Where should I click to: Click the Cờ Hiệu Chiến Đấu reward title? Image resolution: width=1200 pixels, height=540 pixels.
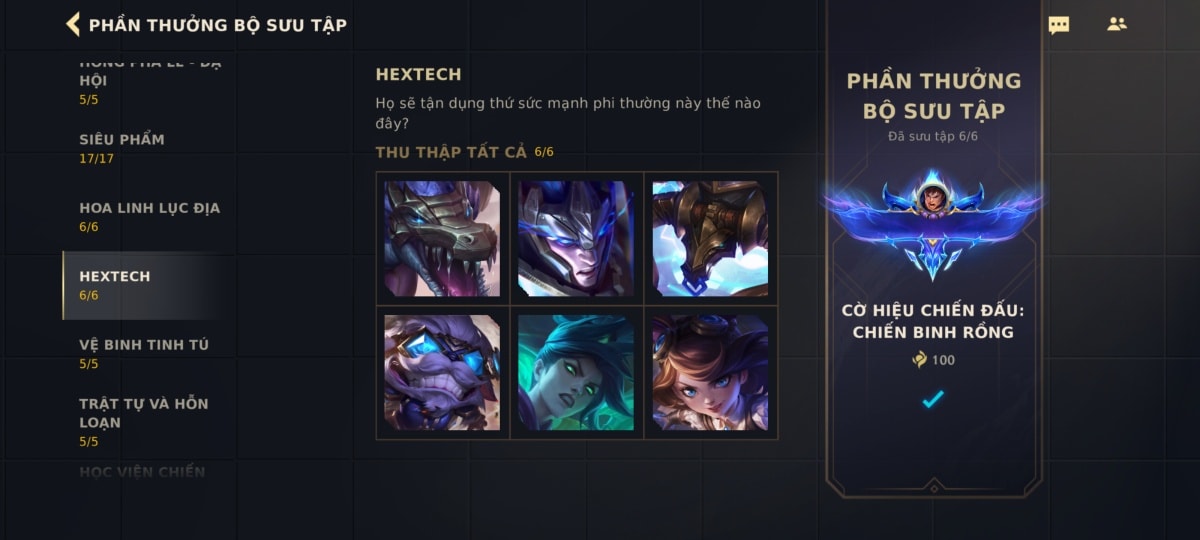coord(933,321)
